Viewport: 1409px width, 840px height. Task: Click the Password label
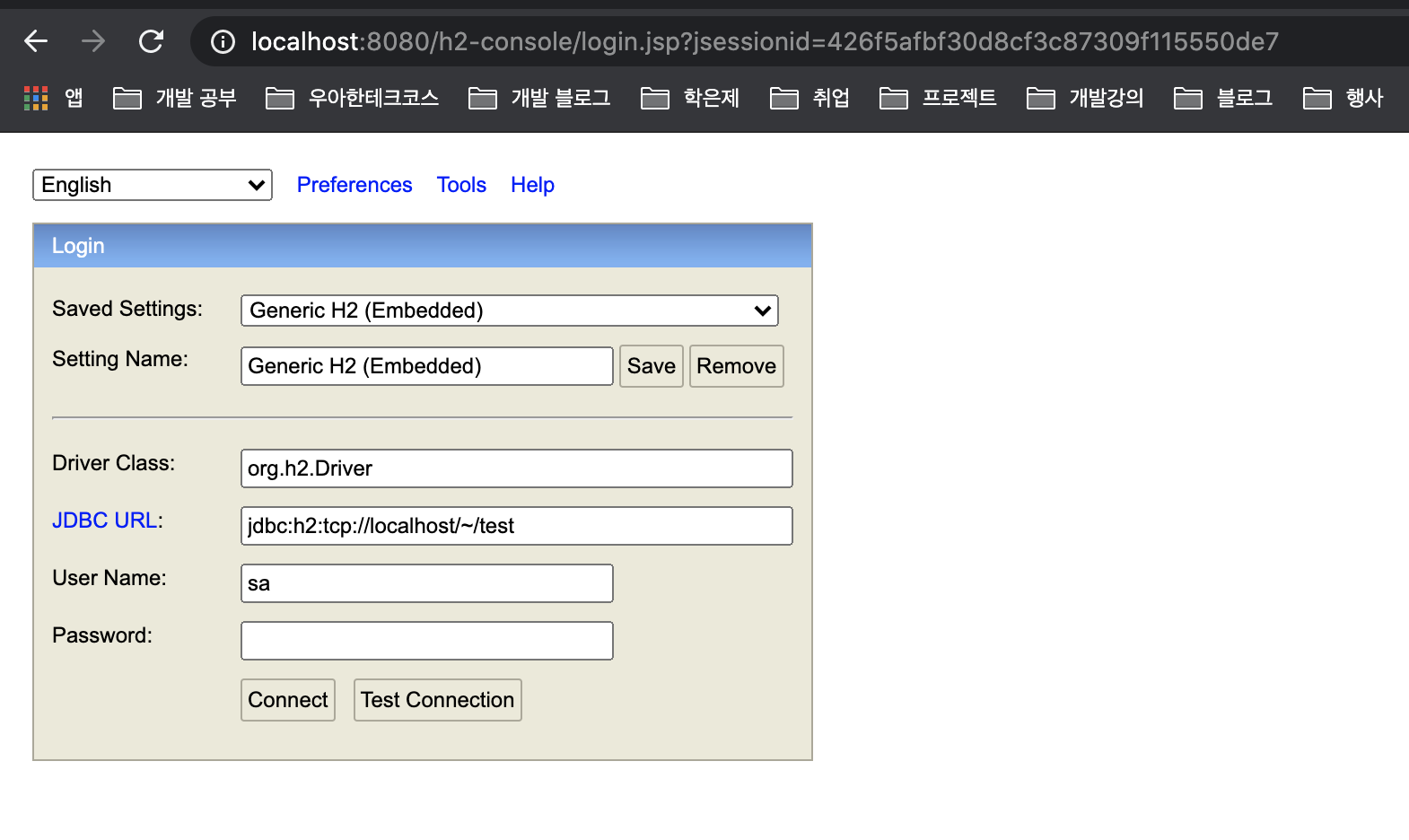pos(102,635)
